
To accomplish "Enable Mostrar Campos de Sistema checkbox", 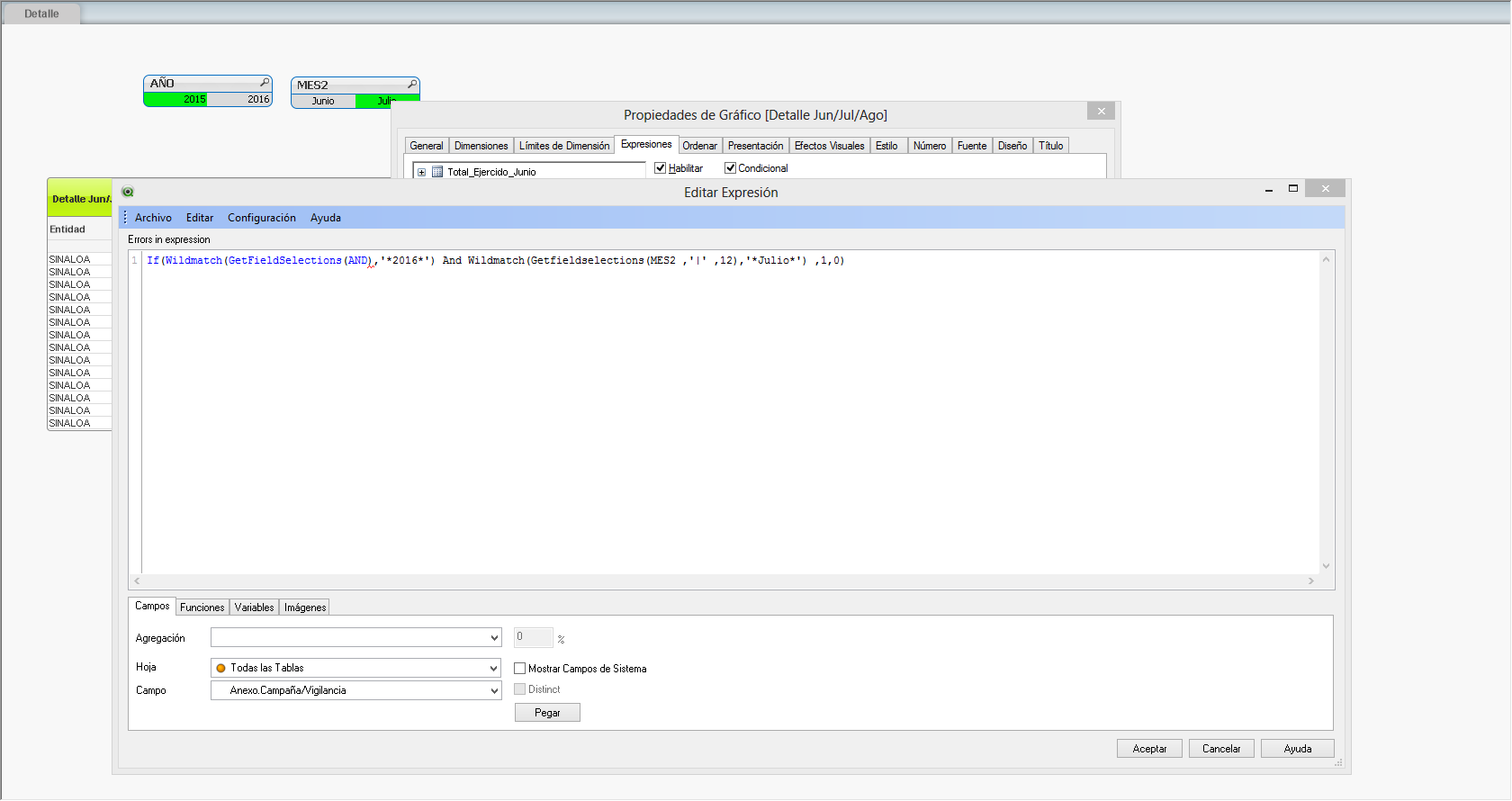I will [519, 669].
